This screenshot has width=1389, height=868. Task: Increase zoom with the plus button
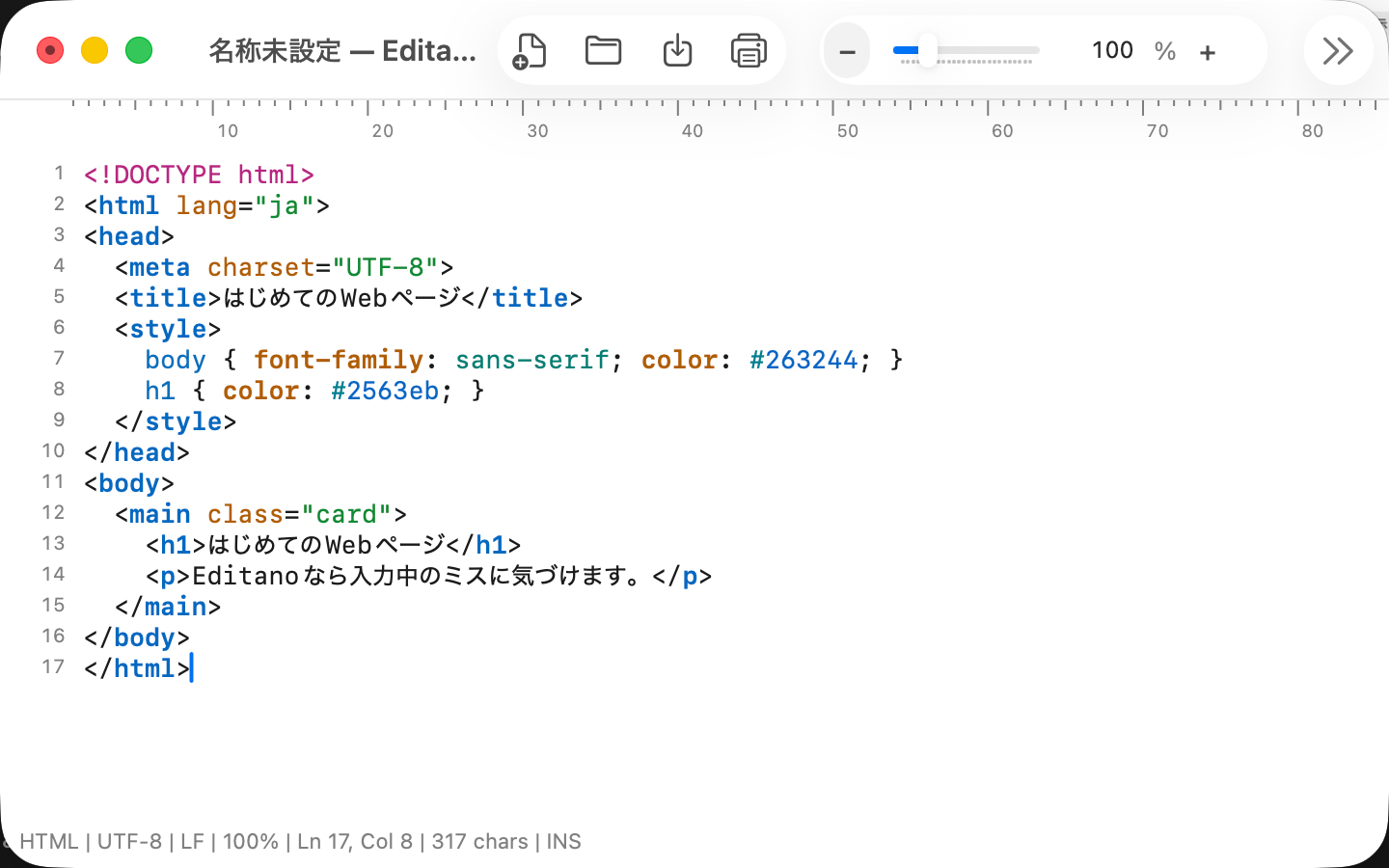pyautogui.click(x=1207, y=52)
